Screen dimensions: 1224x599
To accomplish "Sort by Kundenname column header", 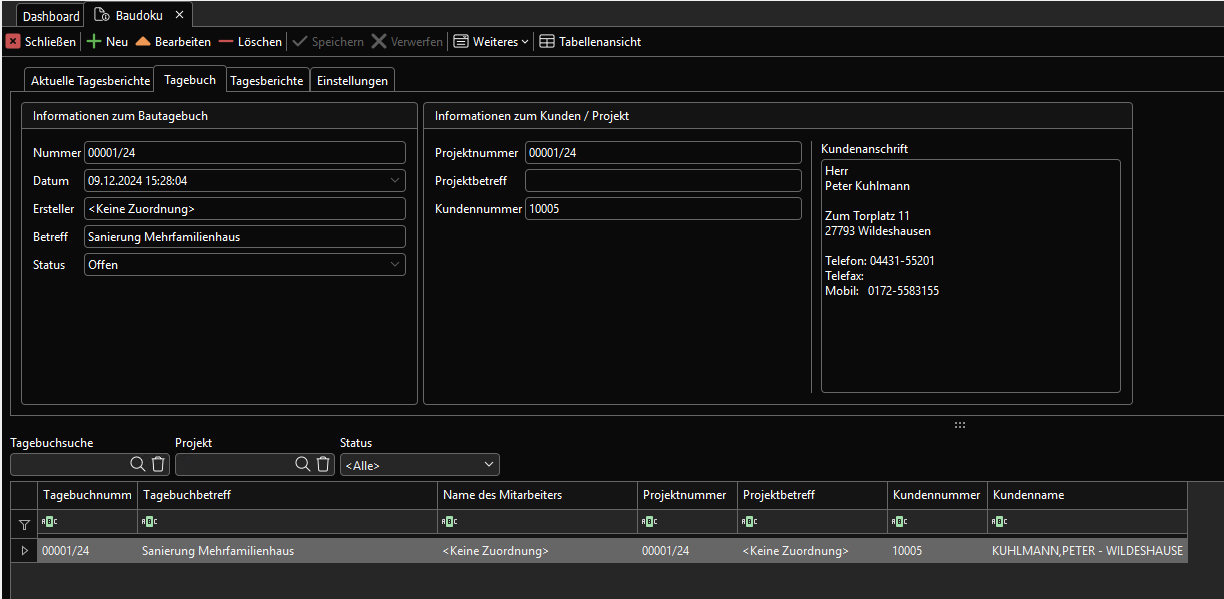I will (x=1087, y=495).
